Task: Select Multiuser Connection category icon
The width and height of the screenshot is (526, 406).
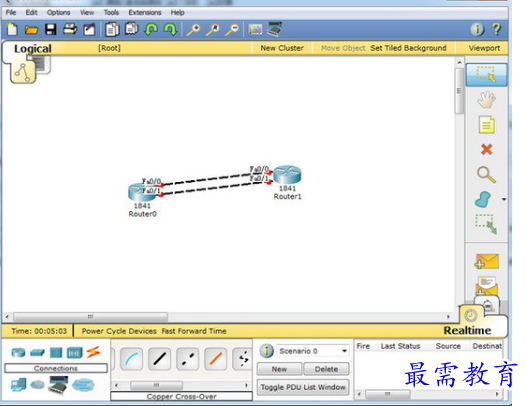Action: [83, 385]
